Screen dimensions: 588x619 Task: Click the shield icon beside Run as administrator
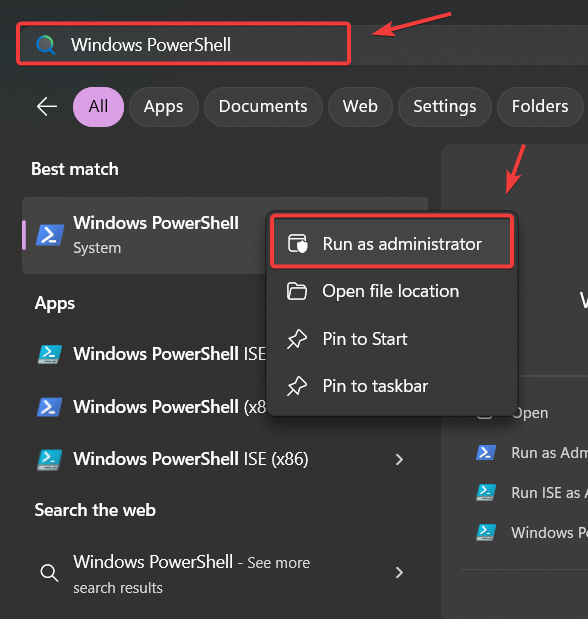297,244
